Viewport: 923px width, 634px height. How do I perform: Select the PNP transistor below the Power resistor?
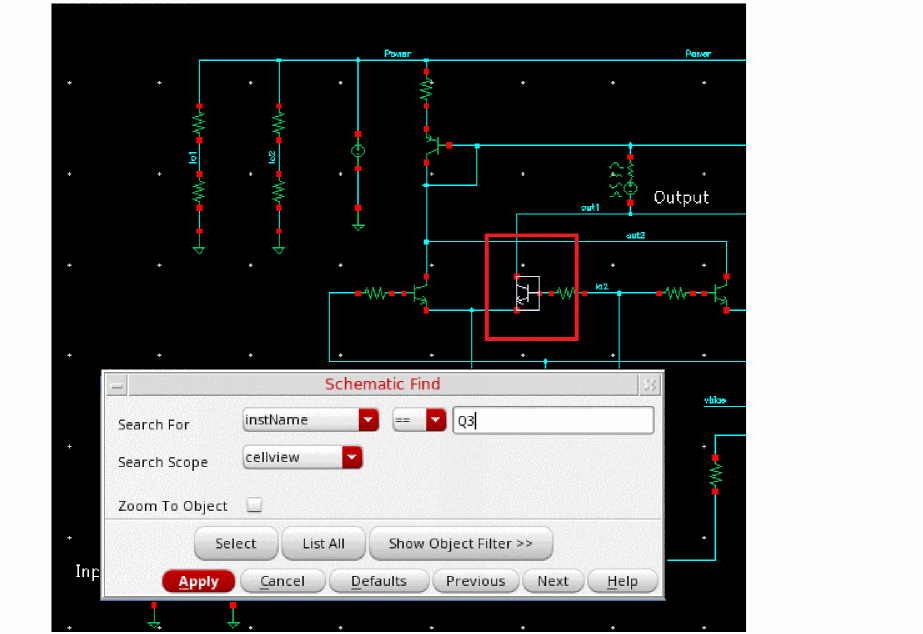[x=433, y=145]
